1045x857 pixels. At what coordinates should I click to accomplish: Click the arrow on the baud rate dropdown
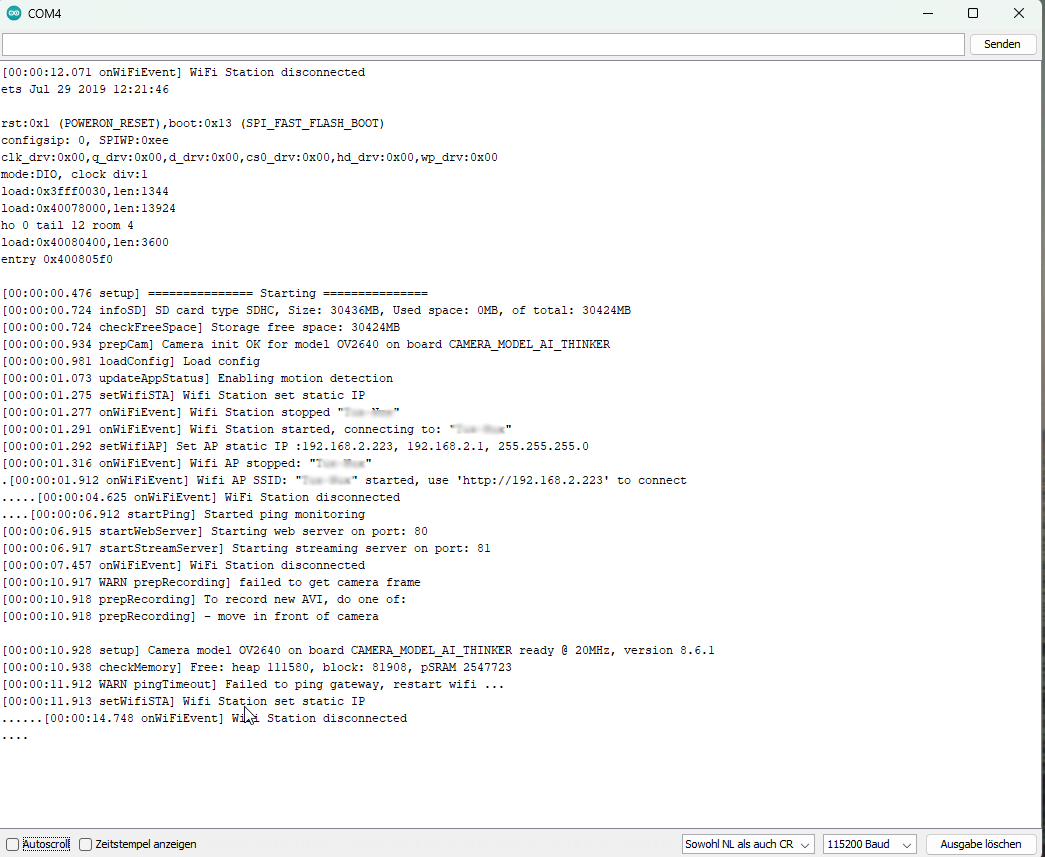905,843
